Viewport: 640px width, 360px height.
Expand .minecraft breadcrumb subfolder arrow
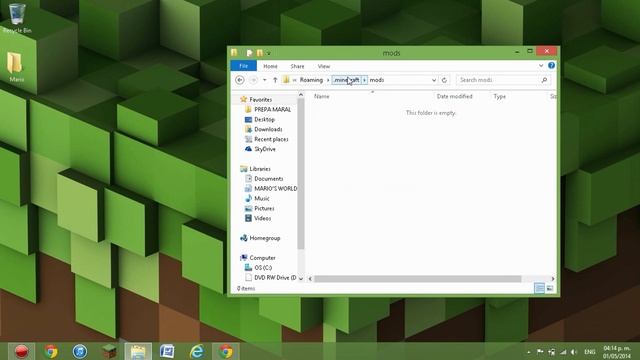coord(364,80)
